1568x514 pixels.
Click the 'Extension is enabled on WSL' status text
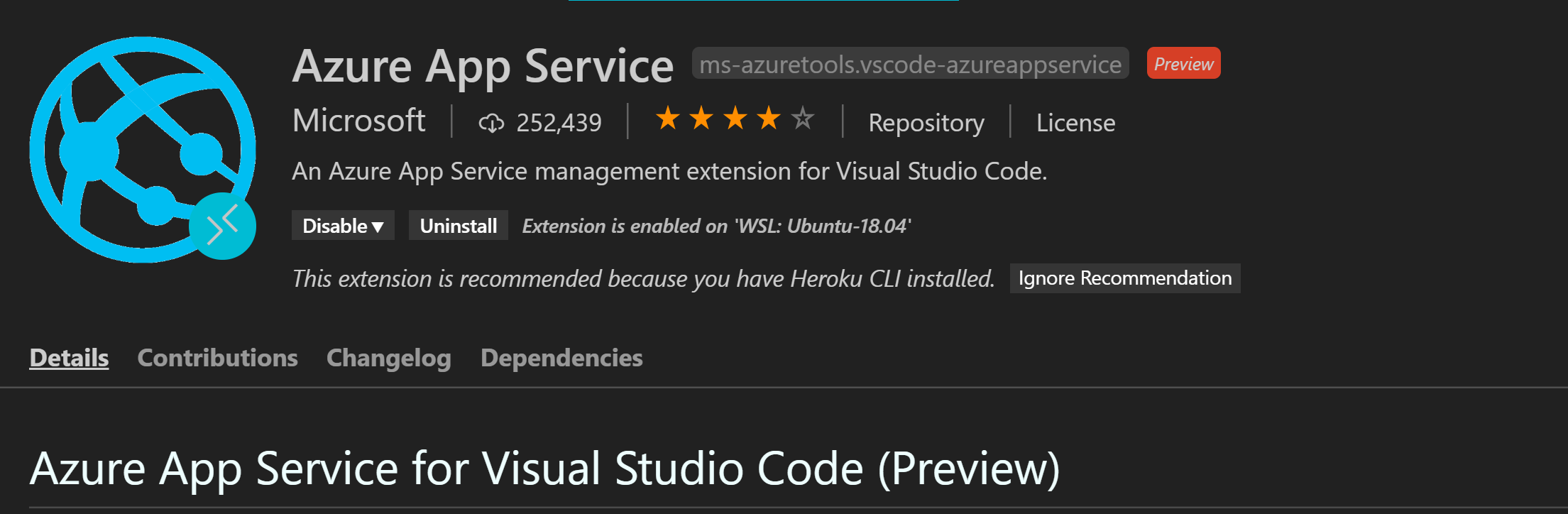[716, 226]
